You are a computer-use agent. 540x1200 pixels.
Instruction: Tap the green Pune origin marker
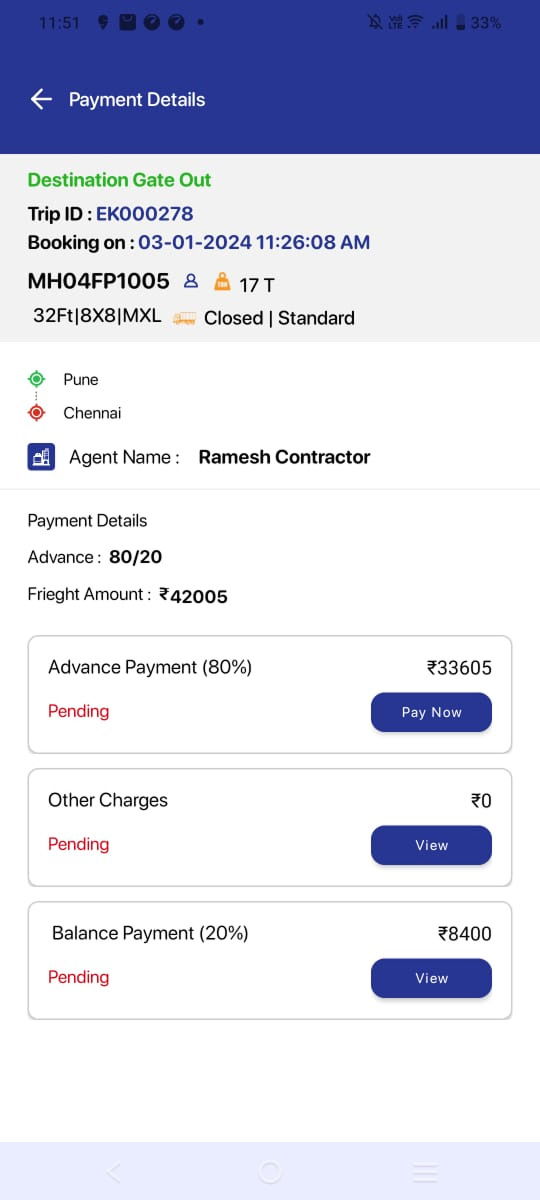(x=37, y=379)
